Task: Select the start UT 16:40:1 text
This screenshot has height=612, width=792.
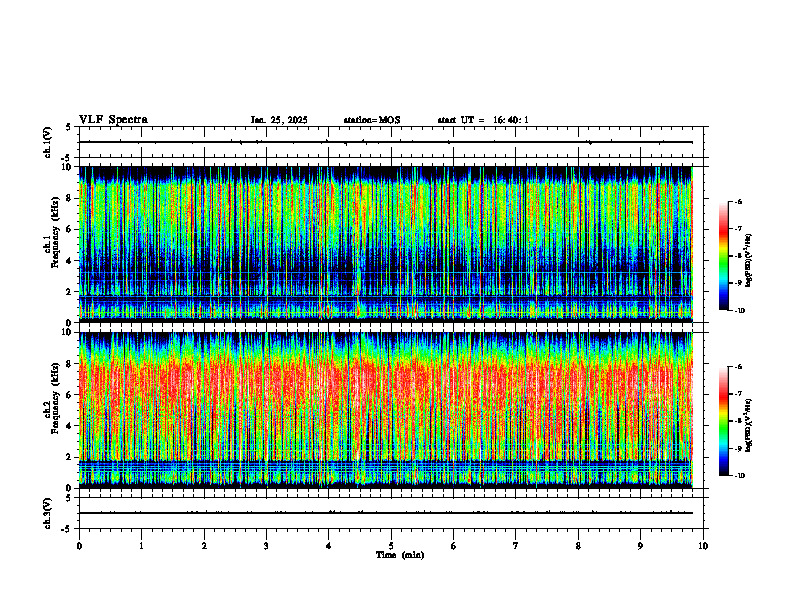Action: [x=483, y=120]
